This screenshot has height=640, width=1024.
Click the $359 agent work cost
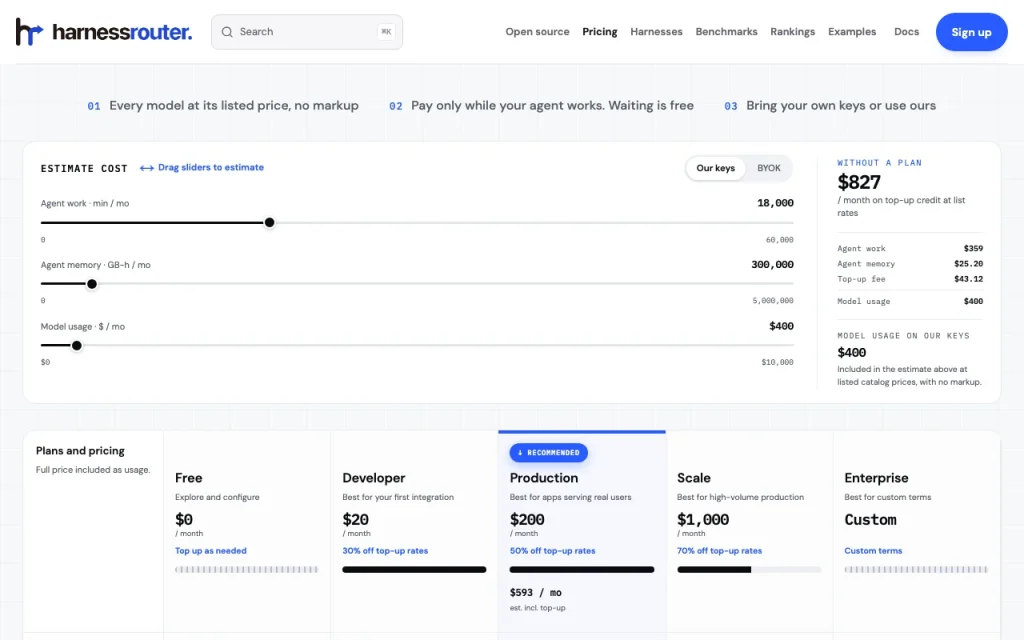point(973,248)
